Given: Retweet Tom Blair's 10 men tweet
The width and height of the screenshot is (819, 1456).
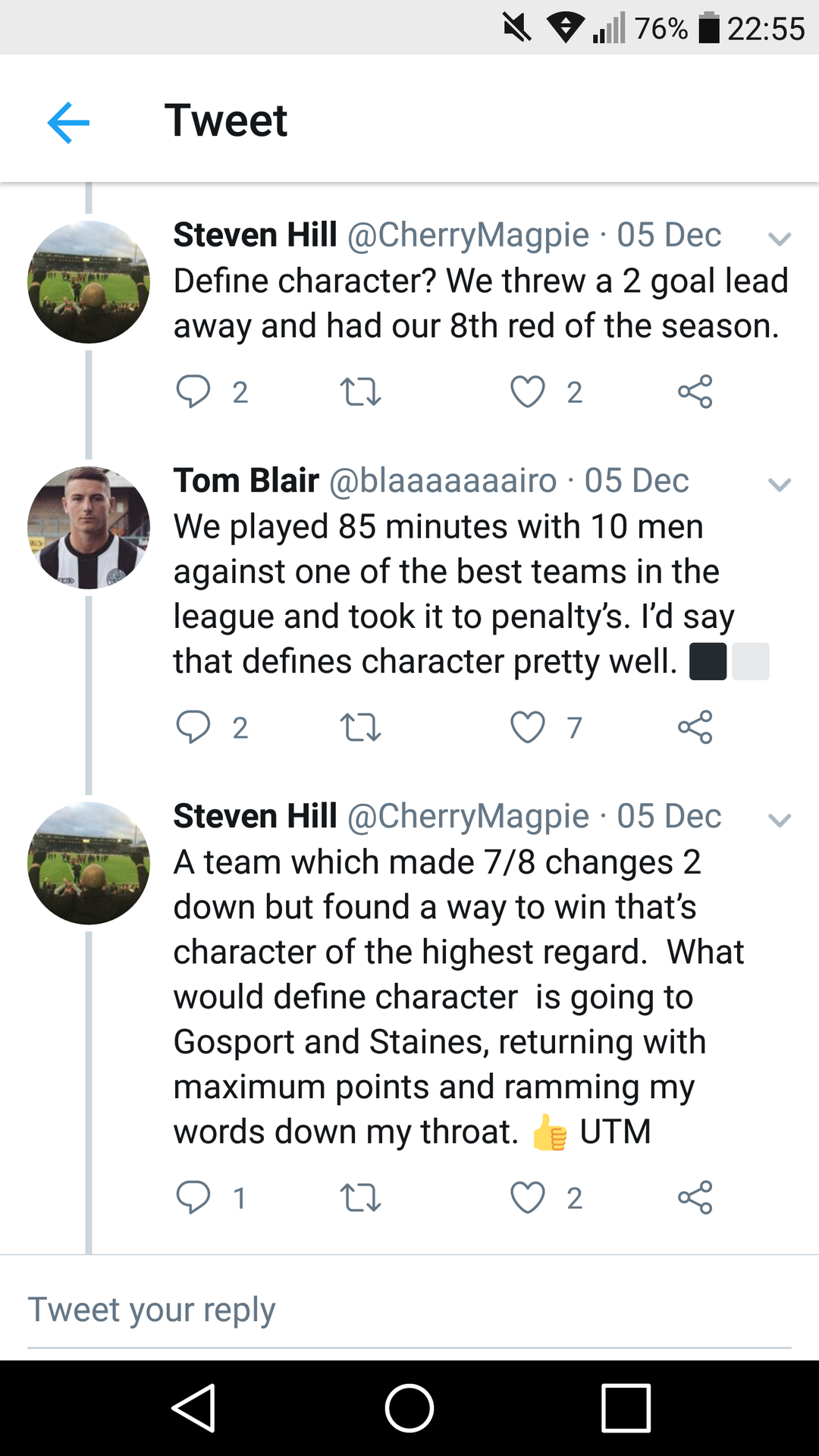Looking at the screenshot, I should pos(360,727).
